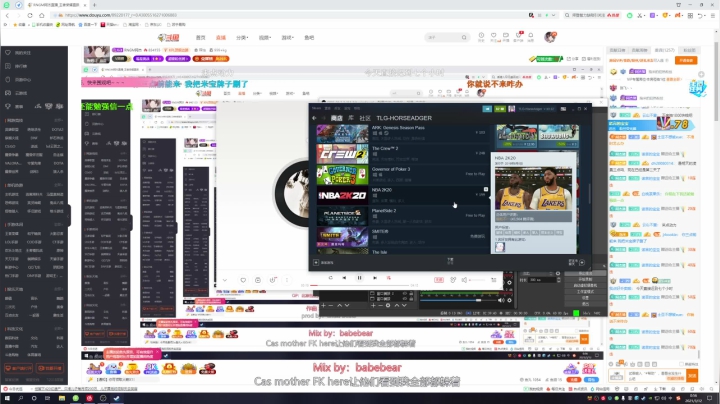Open Douyu 鱼吧 menu item
The image size is (720, 404).
click(309, 38)
